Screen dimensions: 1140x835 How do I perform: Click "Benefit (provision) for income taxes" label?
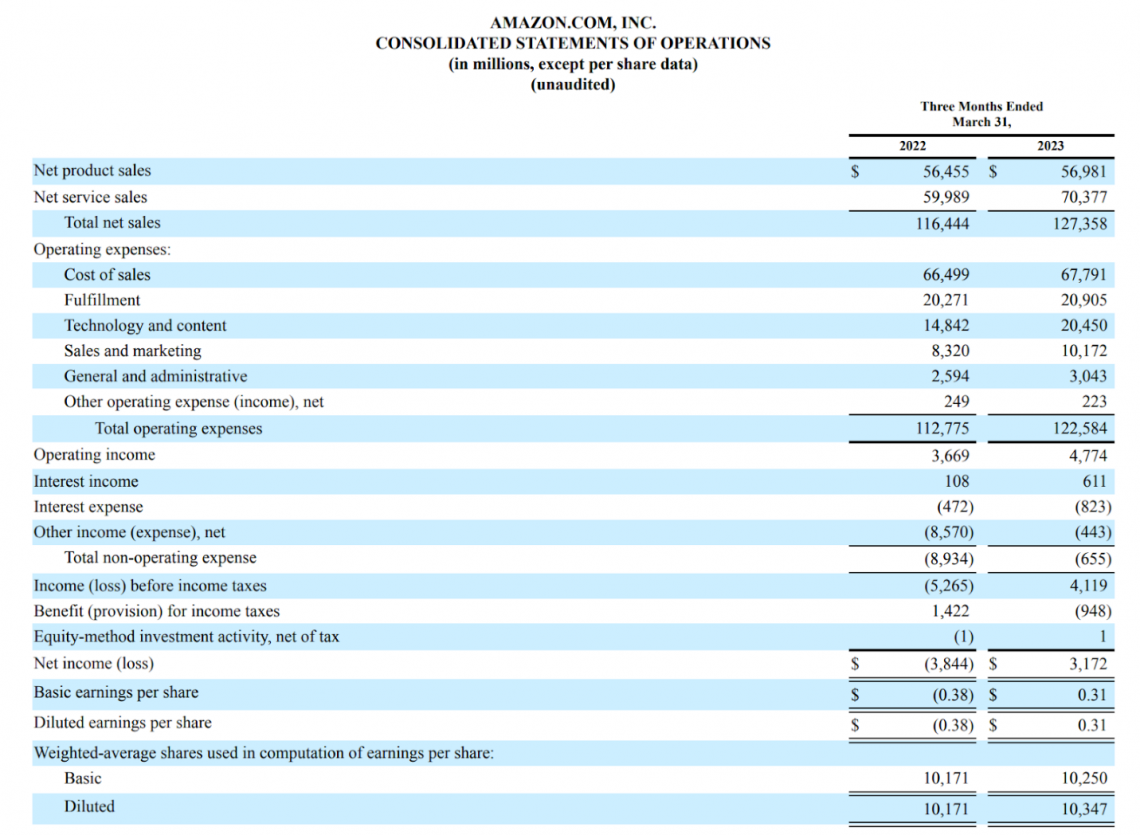point(156,612)
